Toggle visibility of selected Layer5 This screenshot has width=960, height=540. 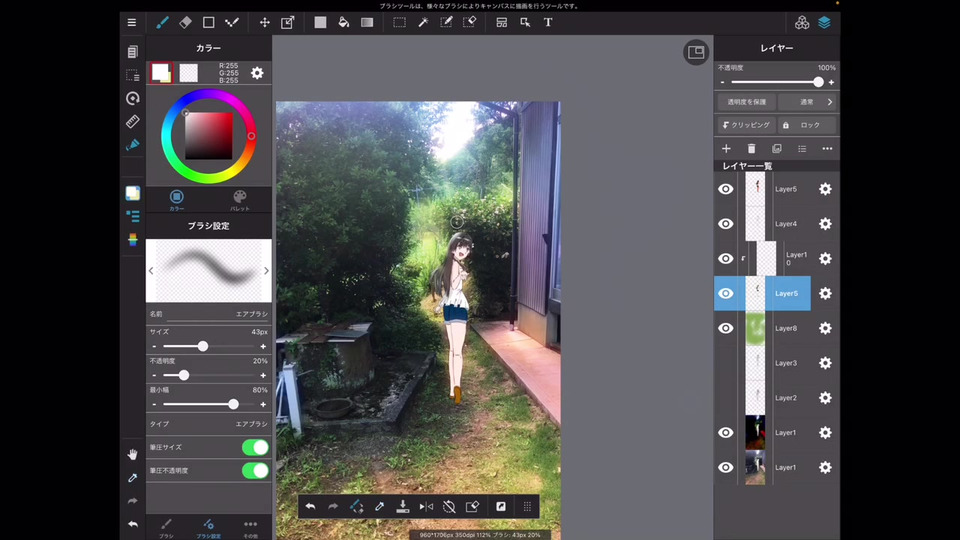726,293
